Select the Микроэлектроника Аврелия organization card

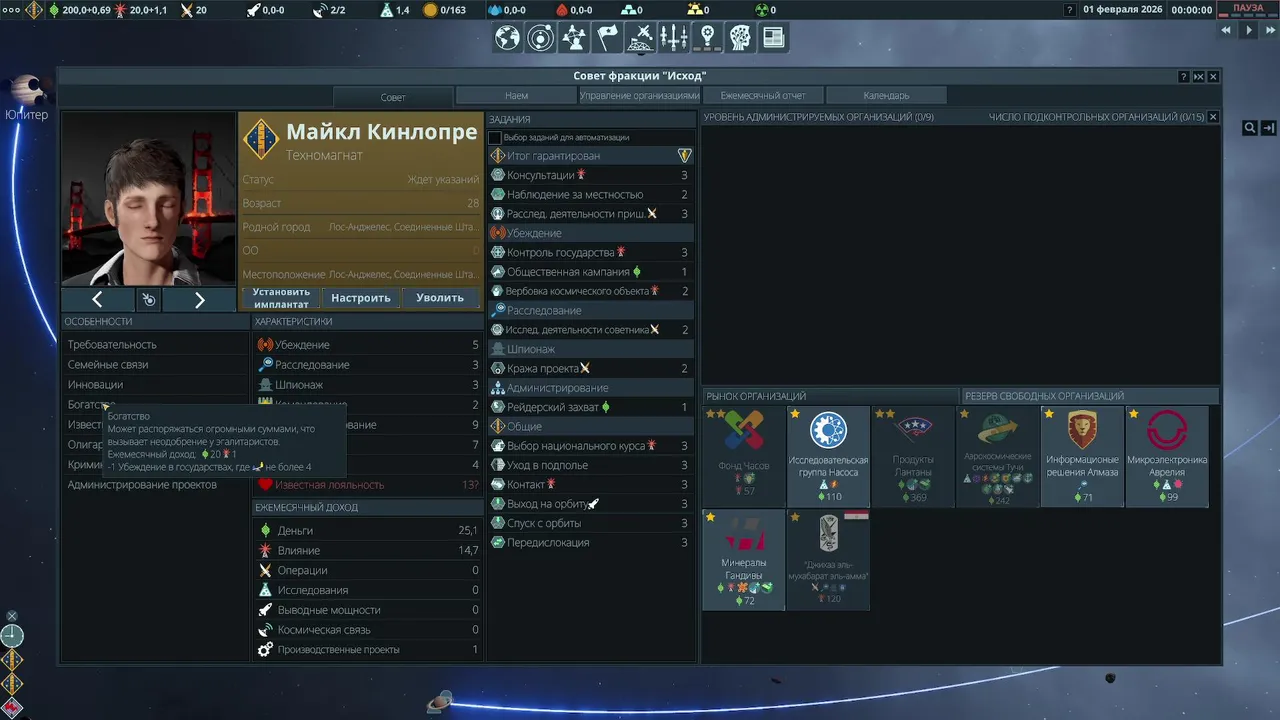(x=1167, y=456)
